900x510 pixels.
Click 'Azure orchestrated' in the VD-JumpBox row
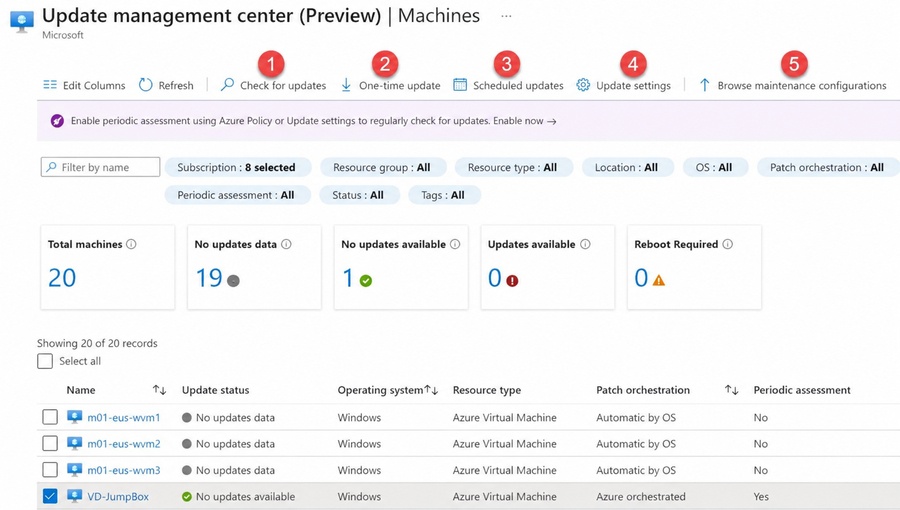pyautogui.click(x=641, y=497)
